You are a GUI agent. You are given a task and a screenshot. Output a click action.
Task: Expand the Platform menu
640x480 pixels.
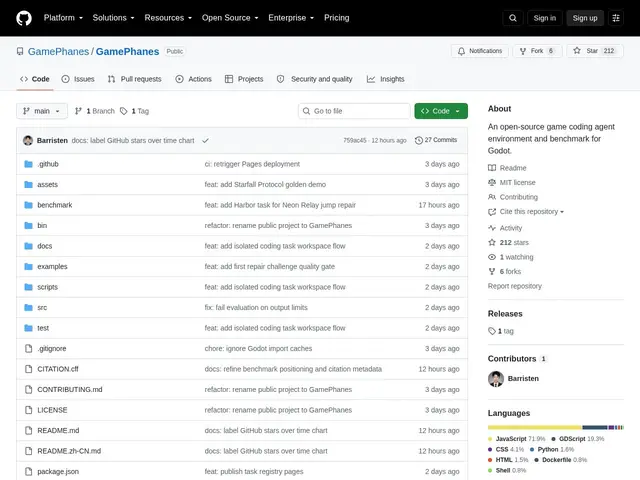63,18
